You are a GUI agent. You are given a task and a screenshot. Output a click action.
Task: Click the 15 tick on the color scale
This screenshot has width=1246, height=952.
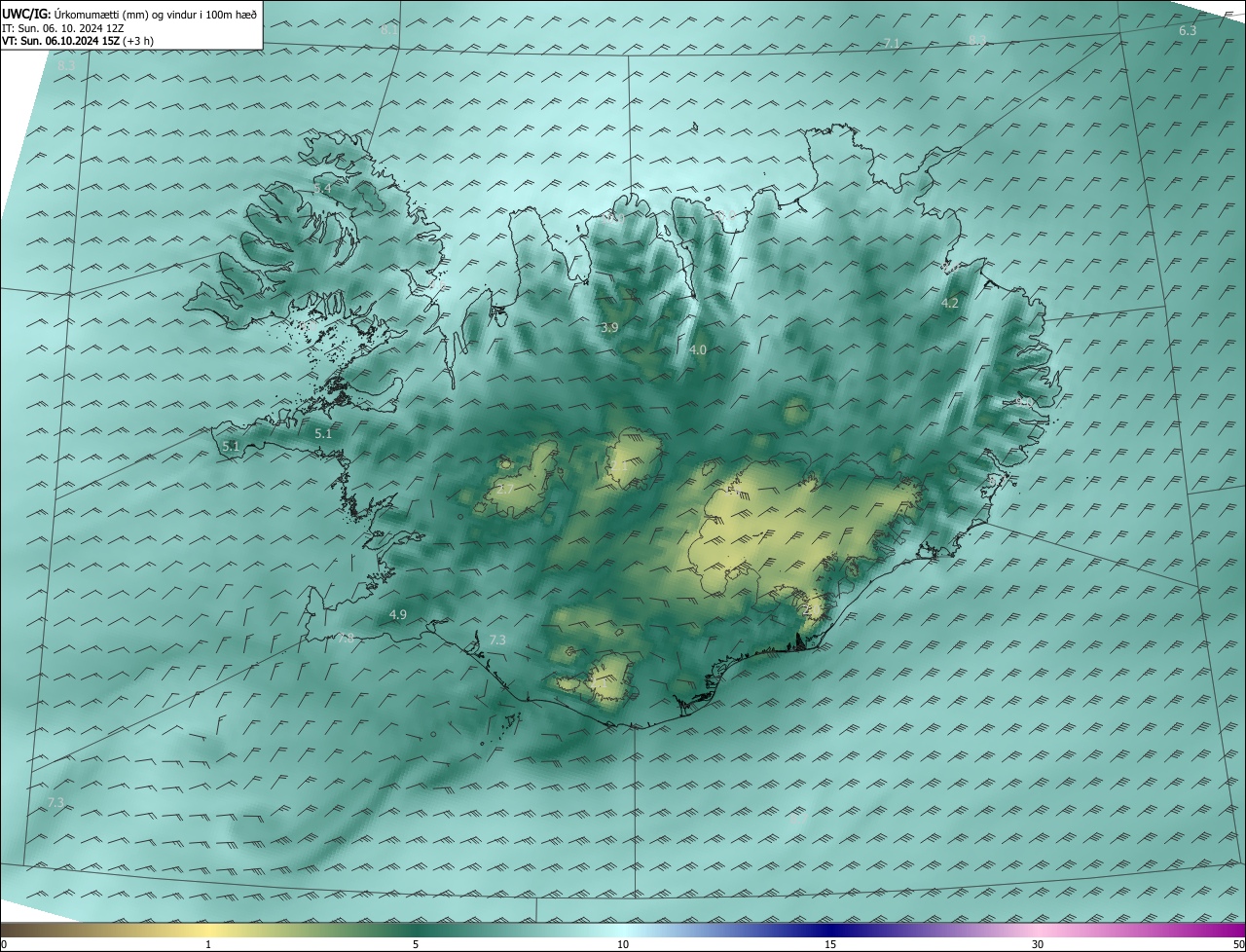tap(830, 945)
